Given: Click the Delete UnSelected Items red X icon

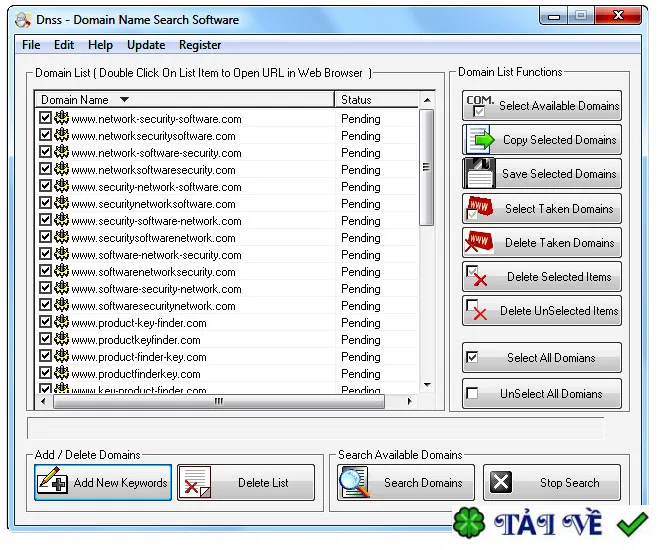Looking at the screenshot, I should point(477,310).
